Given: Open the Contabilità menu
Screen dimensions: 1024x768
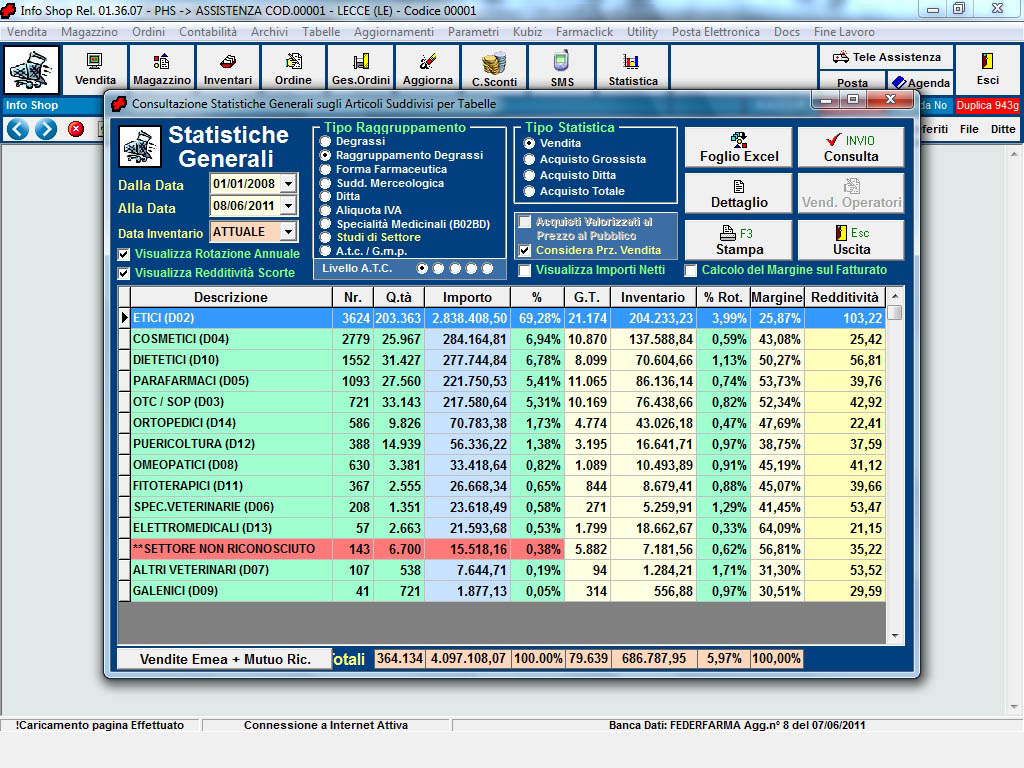Looking at the screenshot, I should tap(208, 32).
